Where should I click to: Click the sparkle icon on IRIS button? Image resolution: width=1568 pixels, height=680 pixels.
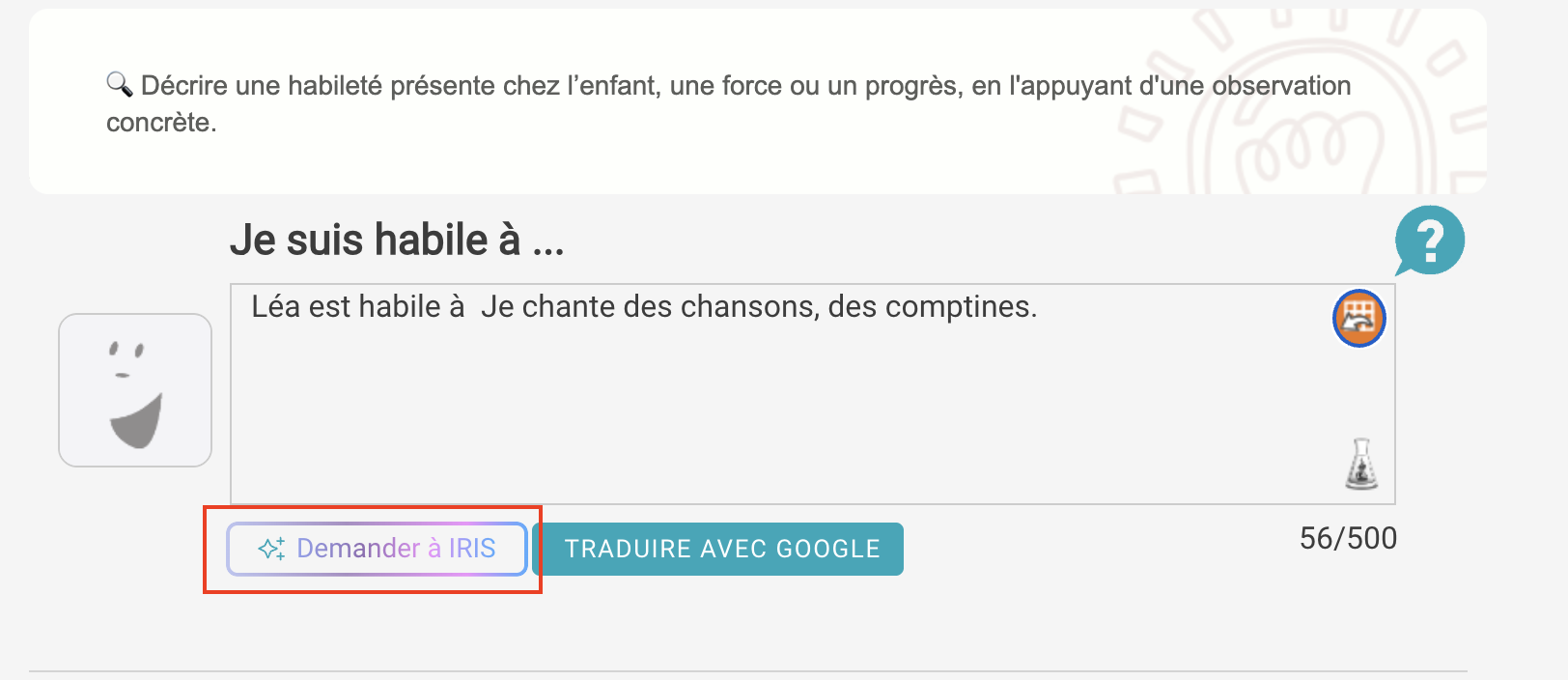(x=271, y=549)
